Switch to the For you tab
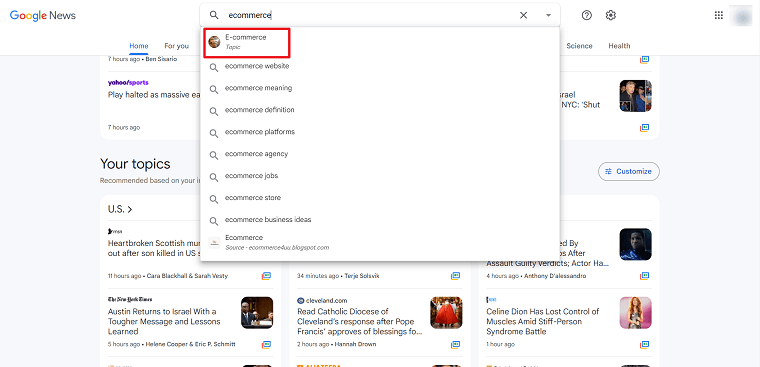Image resolution: width=760 pixels, height=367 pixels. point(176,46)
